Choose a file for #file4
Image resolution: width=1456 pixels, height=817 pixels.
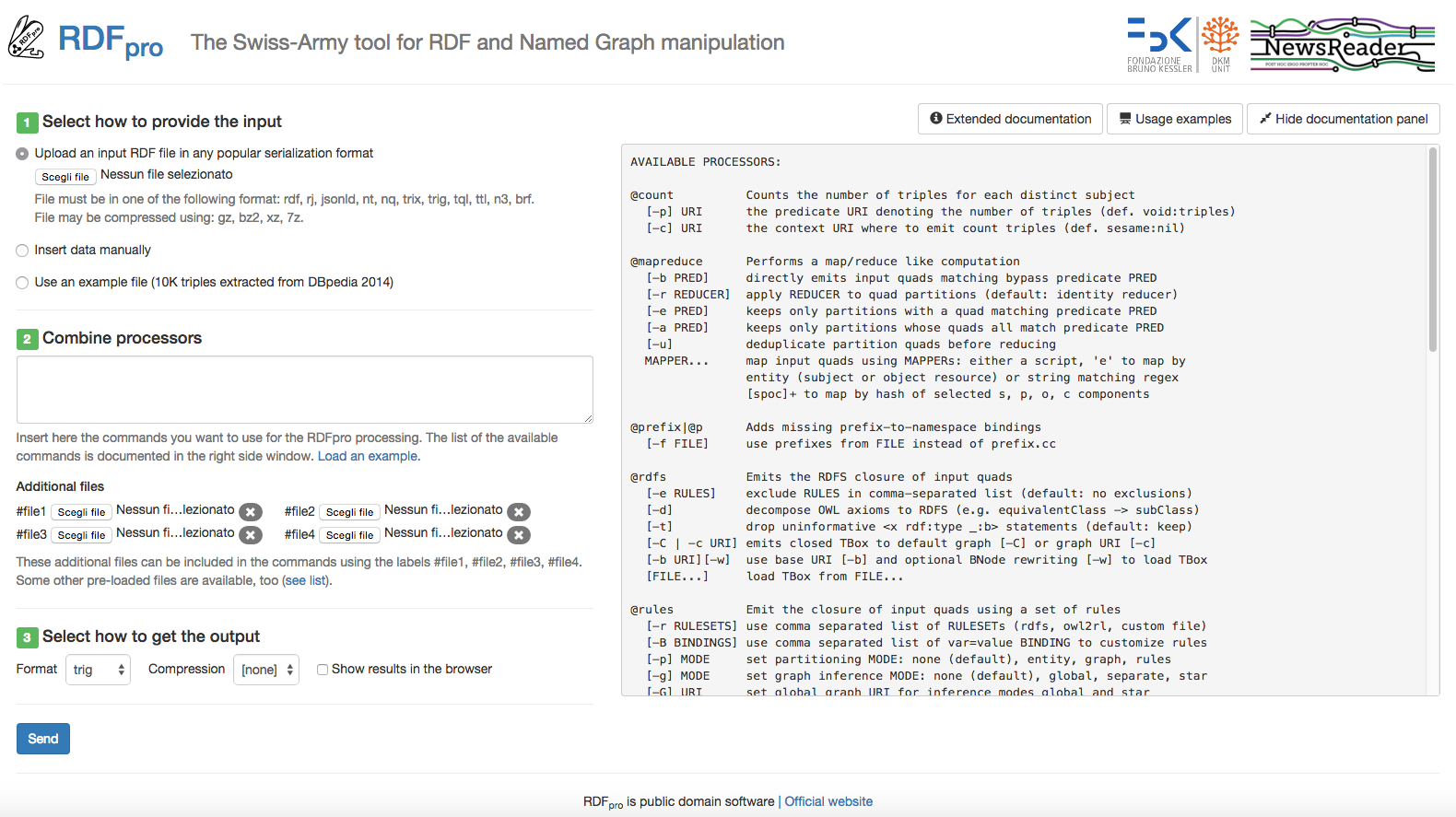349,535
